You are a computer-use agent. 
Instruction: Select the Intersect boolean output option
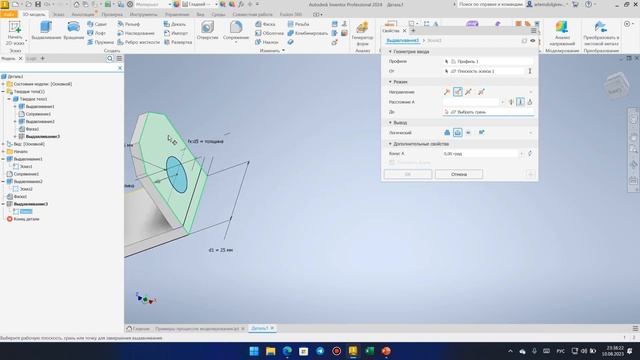[x=468, y=133]
